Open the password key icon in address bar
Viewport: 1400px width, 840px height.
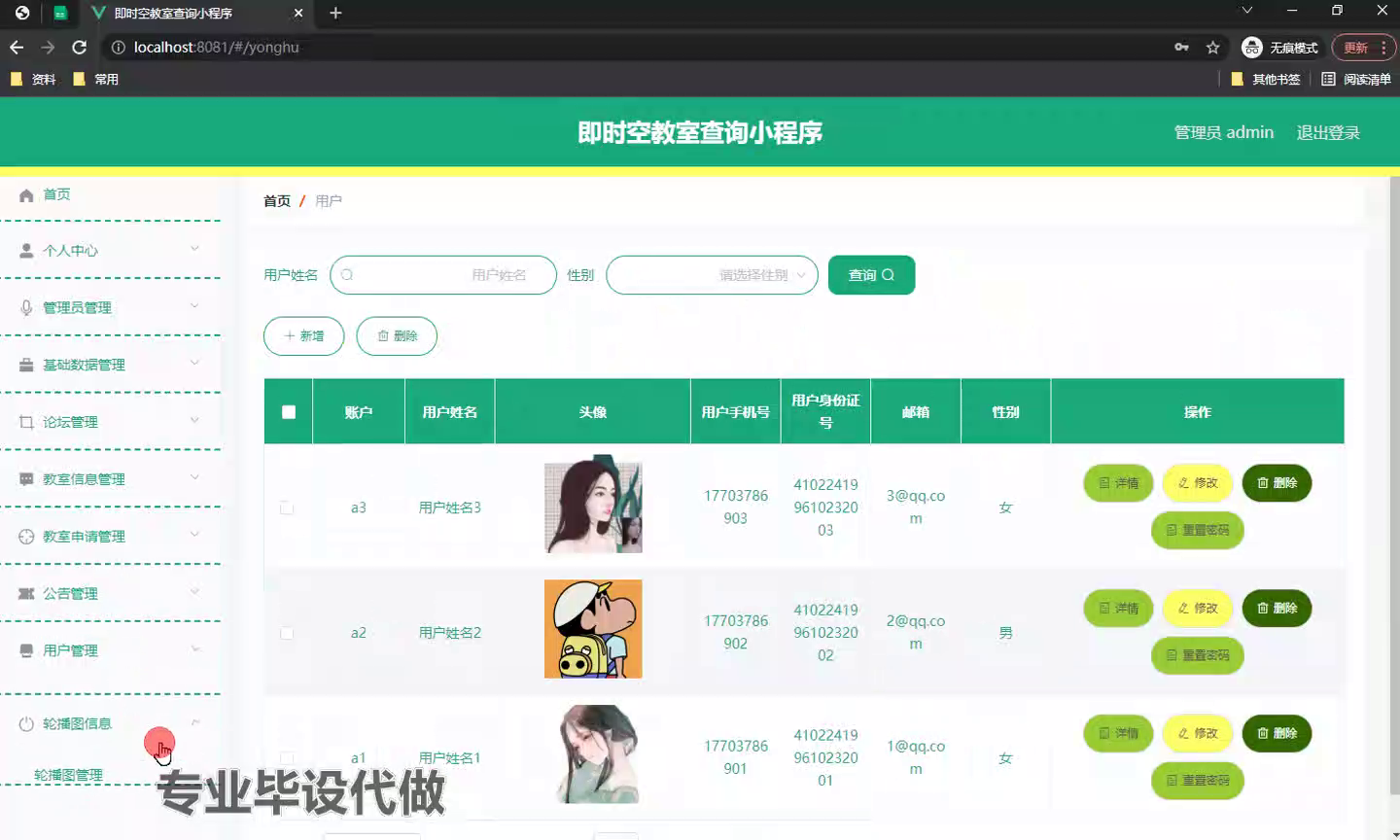click(1181, 47)
